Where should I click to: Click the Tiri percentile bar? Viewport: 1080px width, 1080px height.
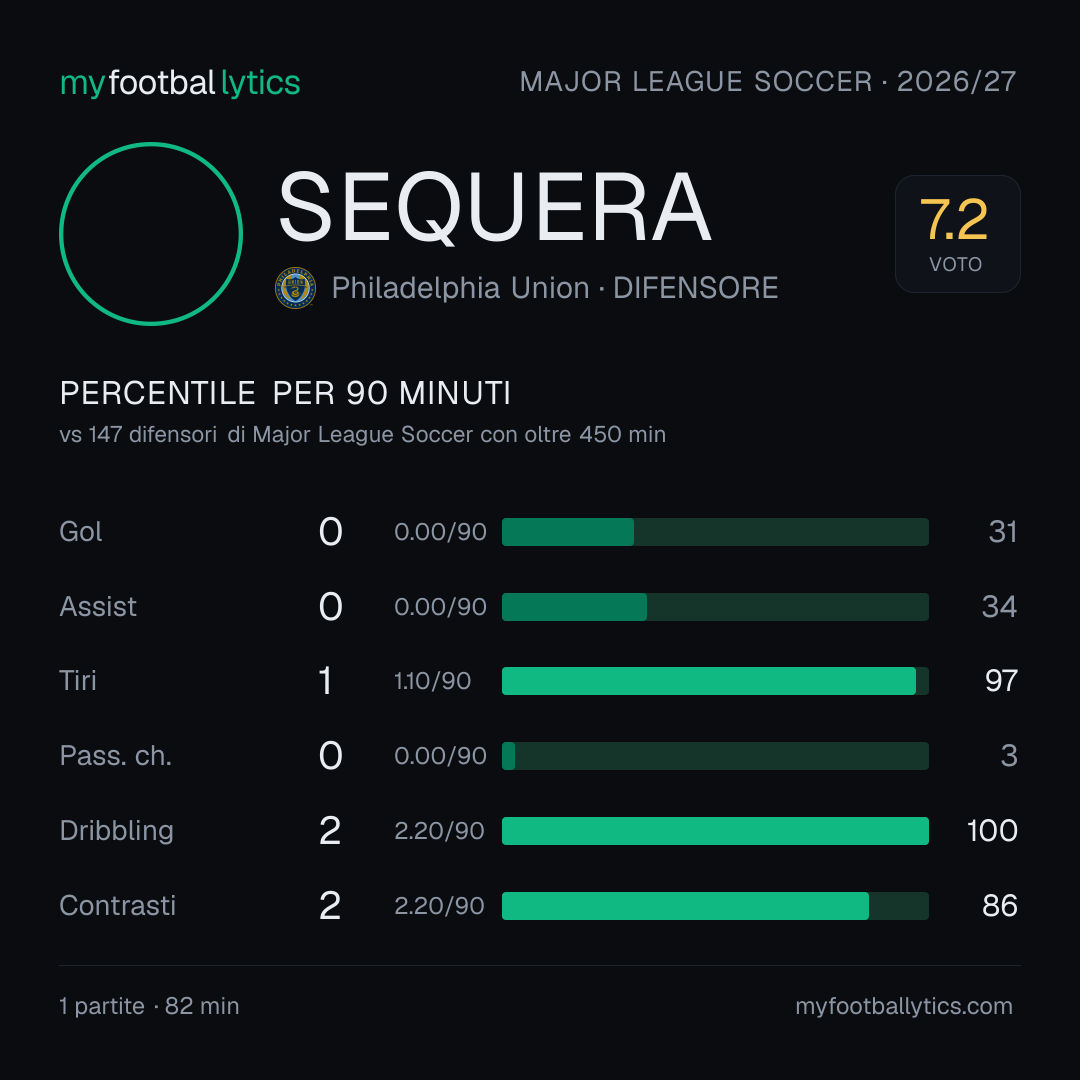tap(715, 681)
